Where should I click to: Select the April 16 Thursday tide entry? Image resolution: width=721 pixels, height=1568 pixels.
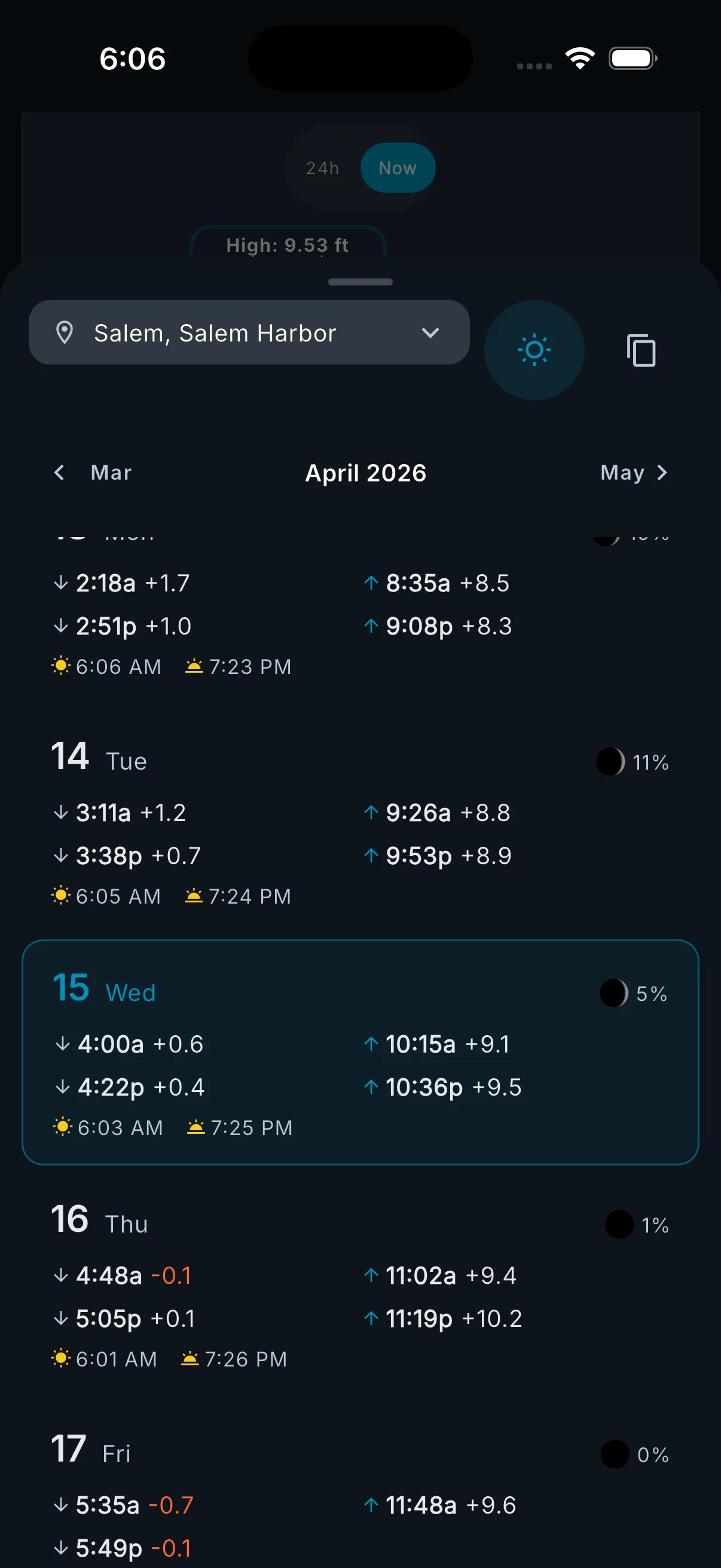pos(360,1285)
